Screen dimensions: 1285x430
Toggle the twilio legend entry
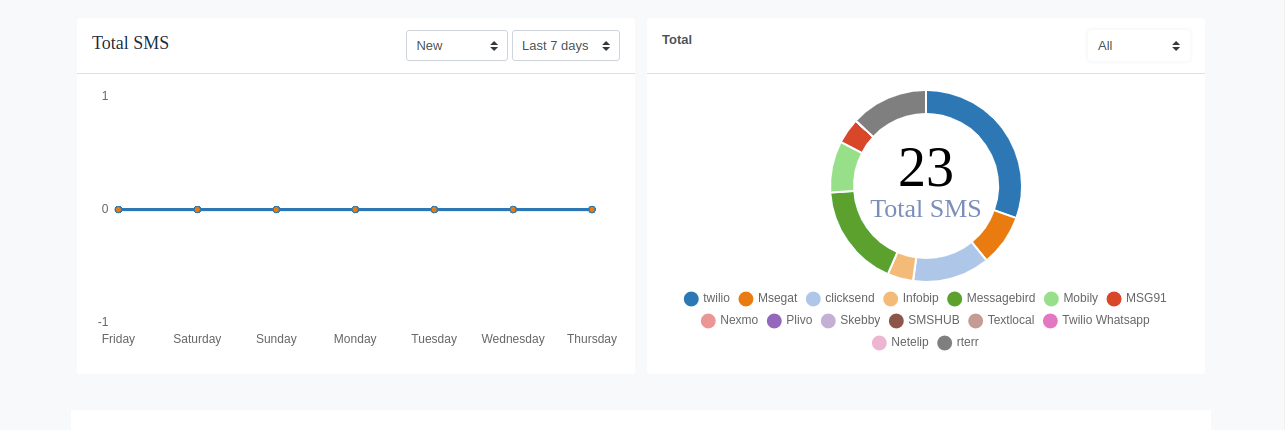[715, 298]
